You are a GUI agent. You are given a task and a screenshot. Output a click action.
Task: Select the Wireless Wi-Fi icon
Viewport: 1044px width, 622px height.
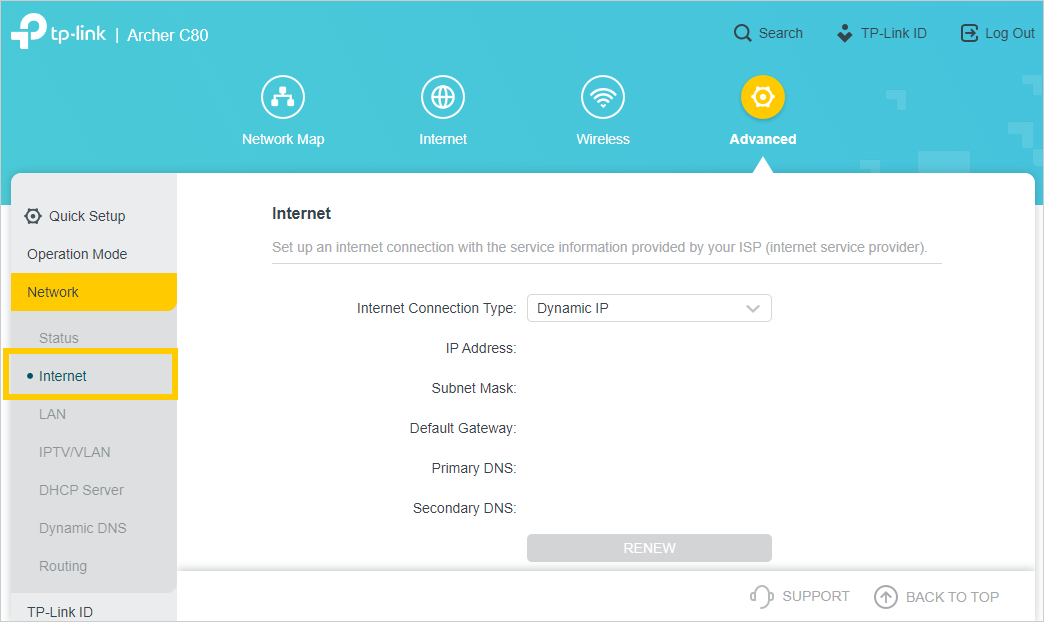point(603,97)
